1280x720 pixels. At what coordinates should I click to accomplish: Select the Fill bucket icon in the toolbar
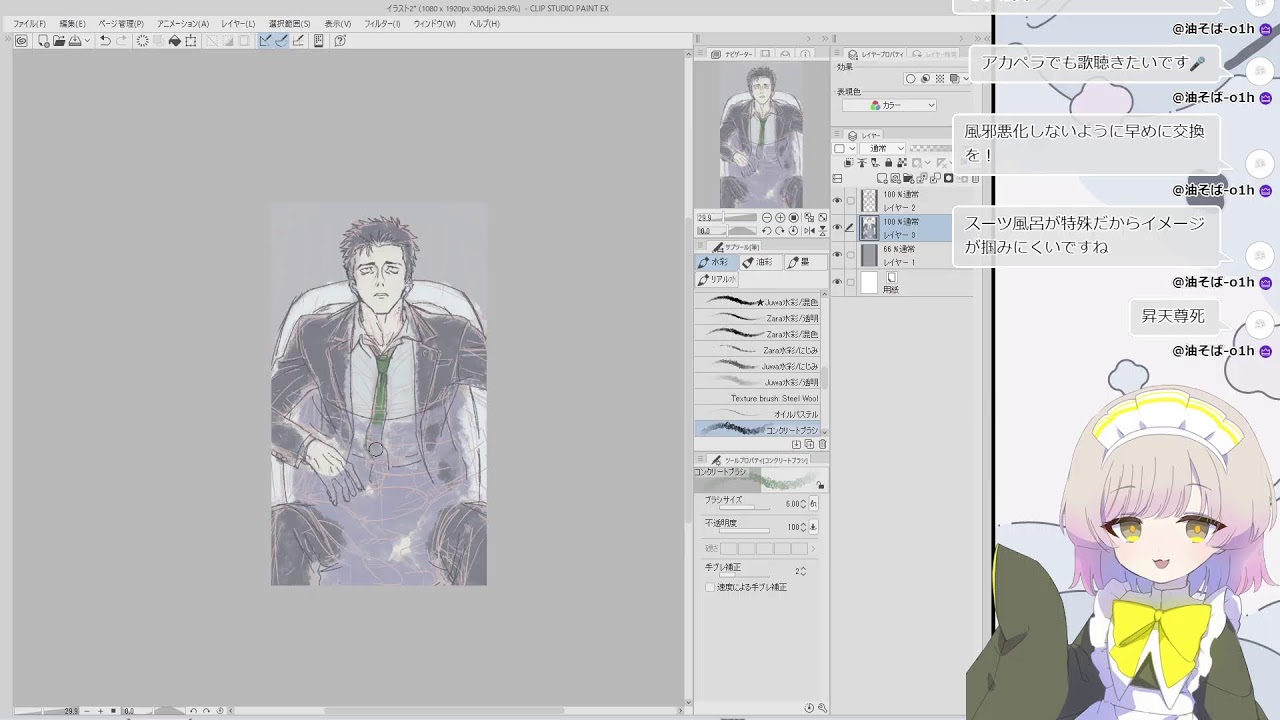[175, 41]
